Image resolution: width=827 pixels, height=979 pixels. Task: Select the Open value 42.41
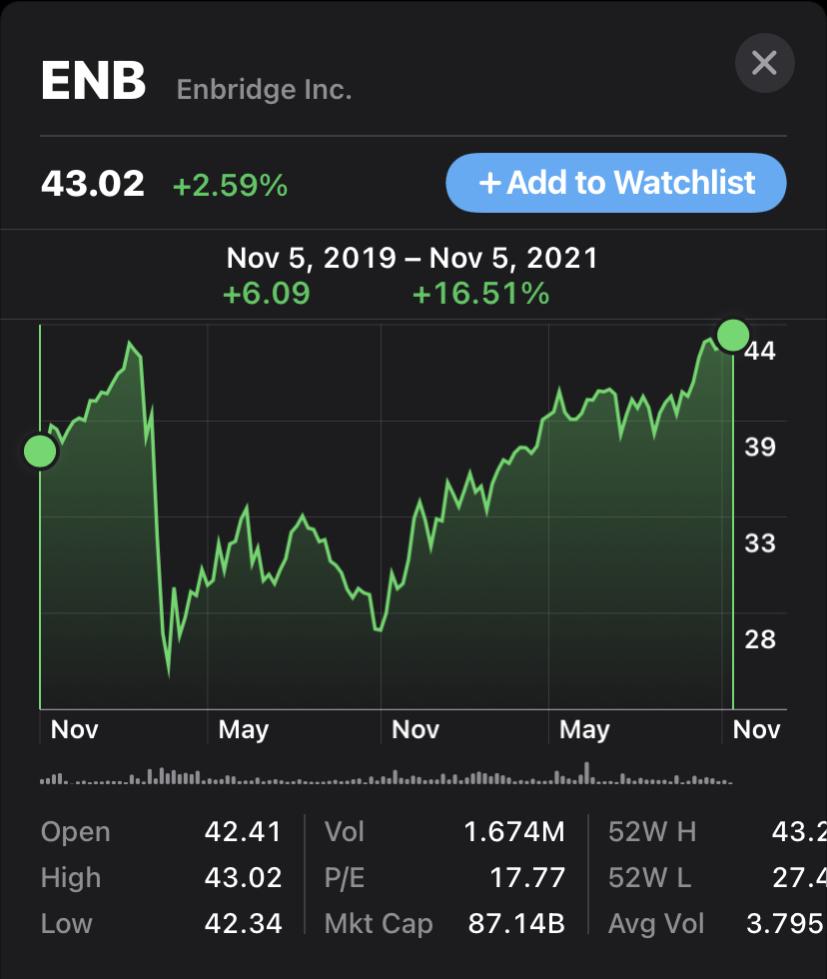(x=243, y=831)
